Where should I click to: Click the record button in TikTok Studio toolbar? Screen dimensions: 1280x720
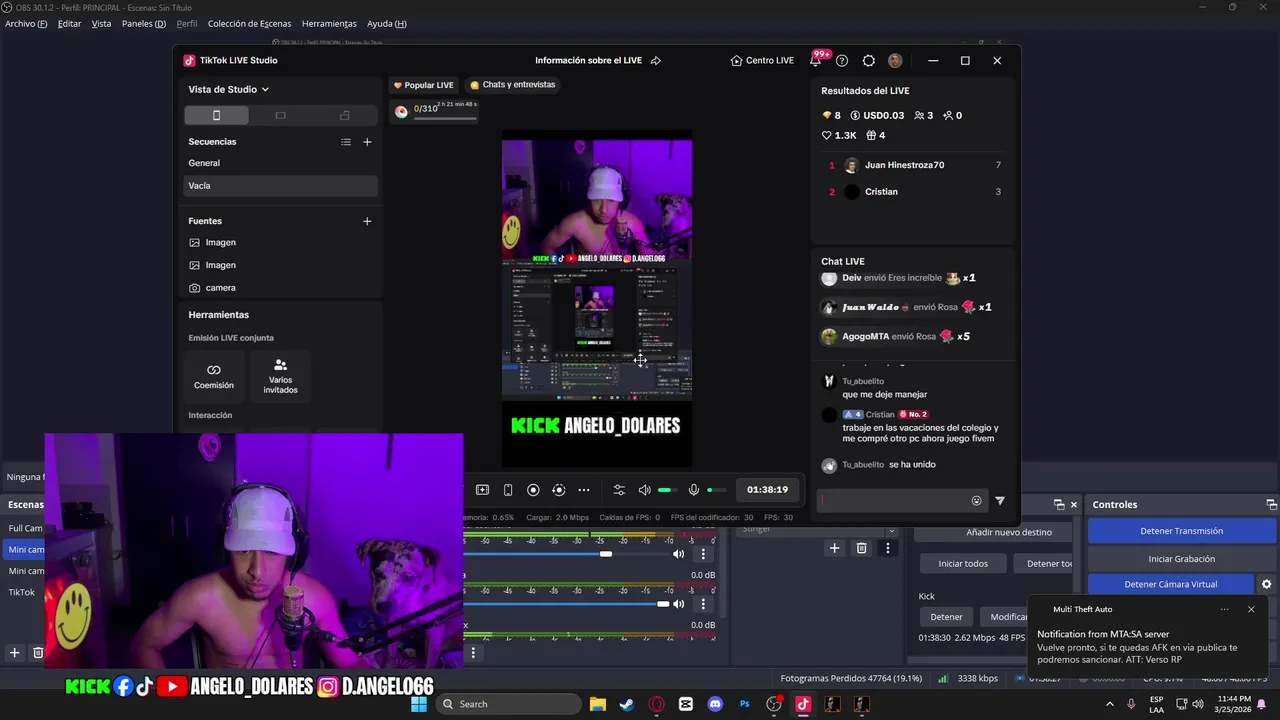point(533,490)
